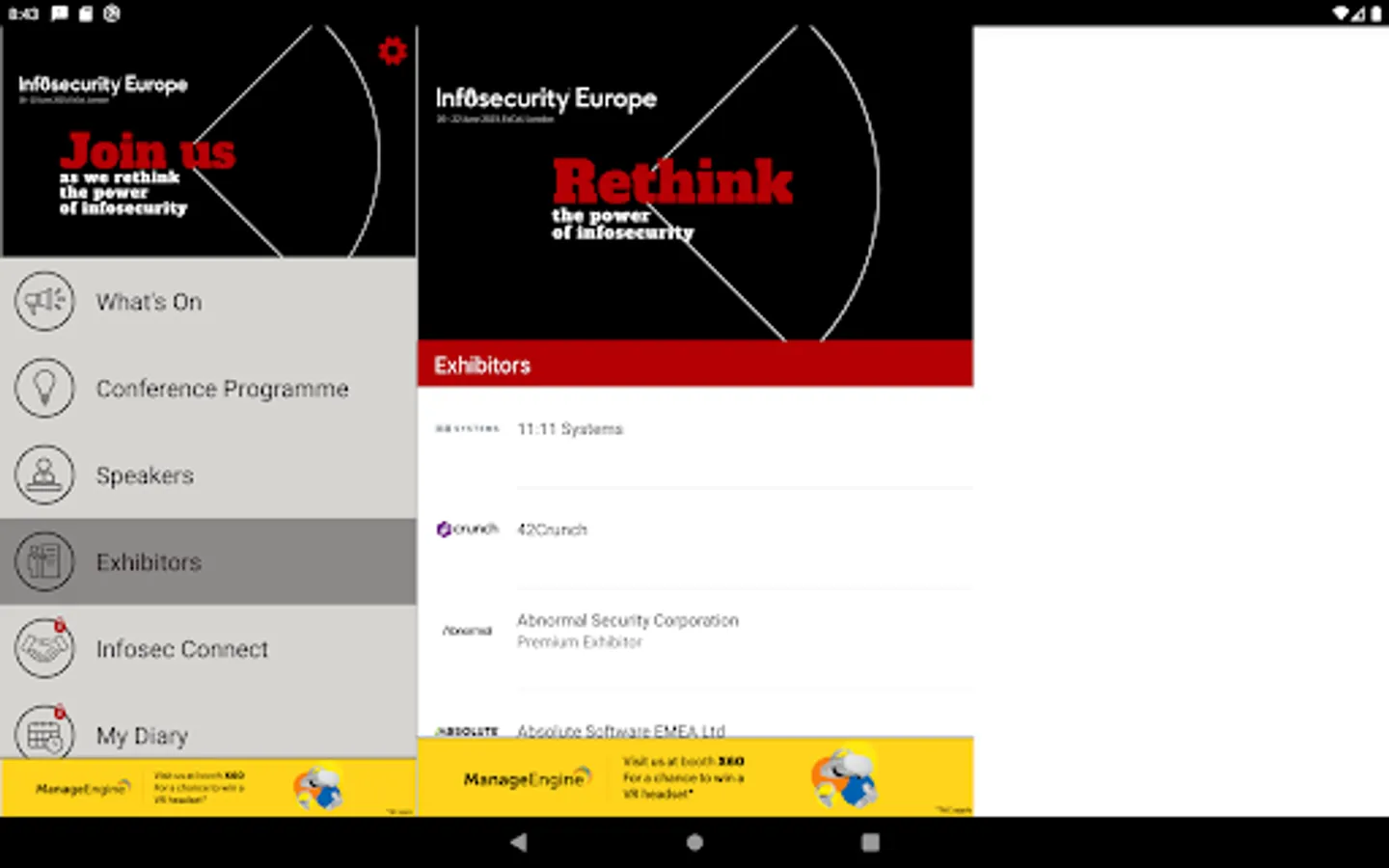
Task: Open the 11:11 Systems exhibitor entry
Action: [x=695, y=437]
